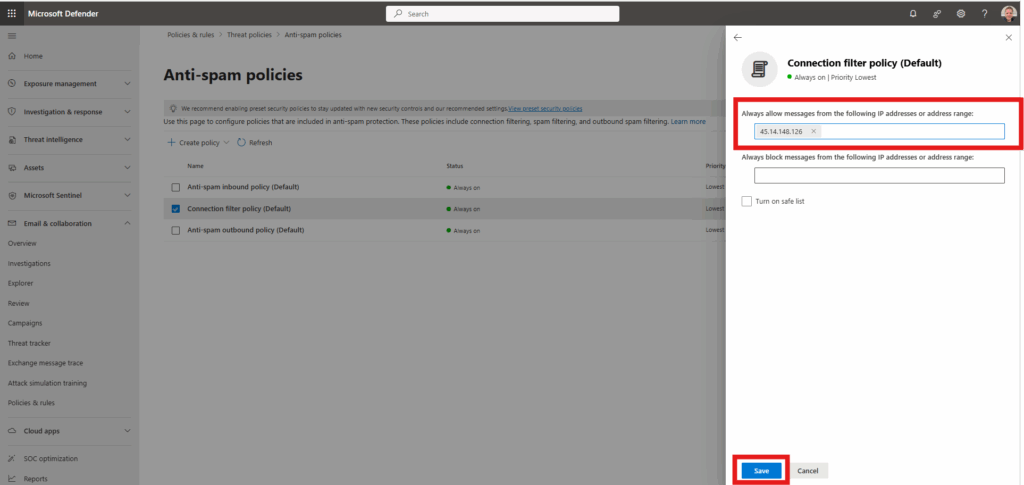Sort by the Name column header
Screen dimensions: 1024x485
(x=195, y=166)
